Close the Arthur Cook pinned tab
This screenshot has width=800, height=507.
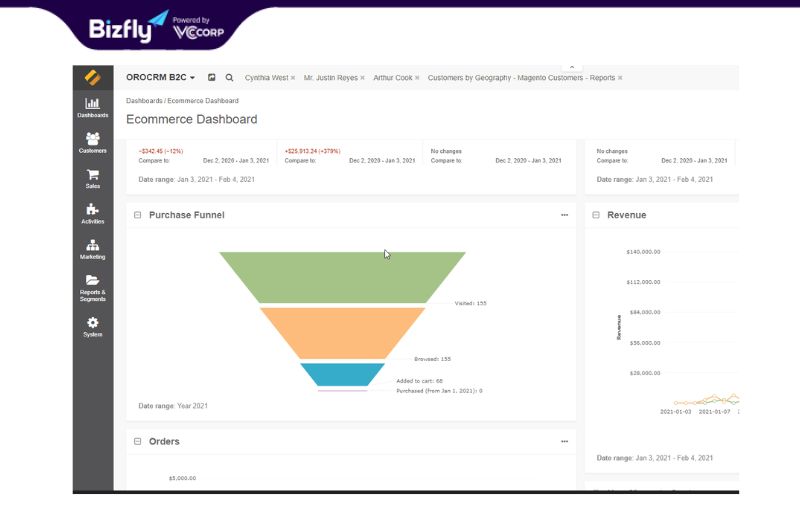click(417, 78)
